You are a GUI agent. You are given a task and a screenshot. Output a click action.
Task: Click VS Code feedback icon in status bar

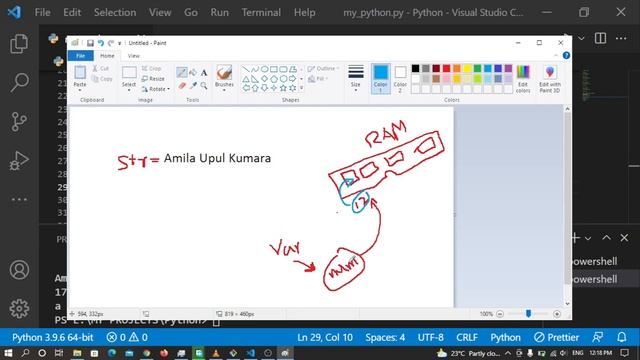click(x=598, y=337)
